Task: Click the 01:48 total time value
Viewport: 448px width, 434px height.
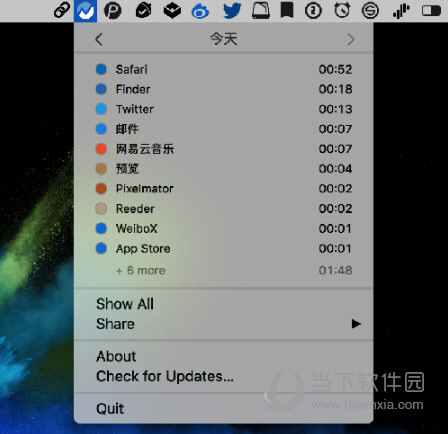Action: tap(335, 270)
